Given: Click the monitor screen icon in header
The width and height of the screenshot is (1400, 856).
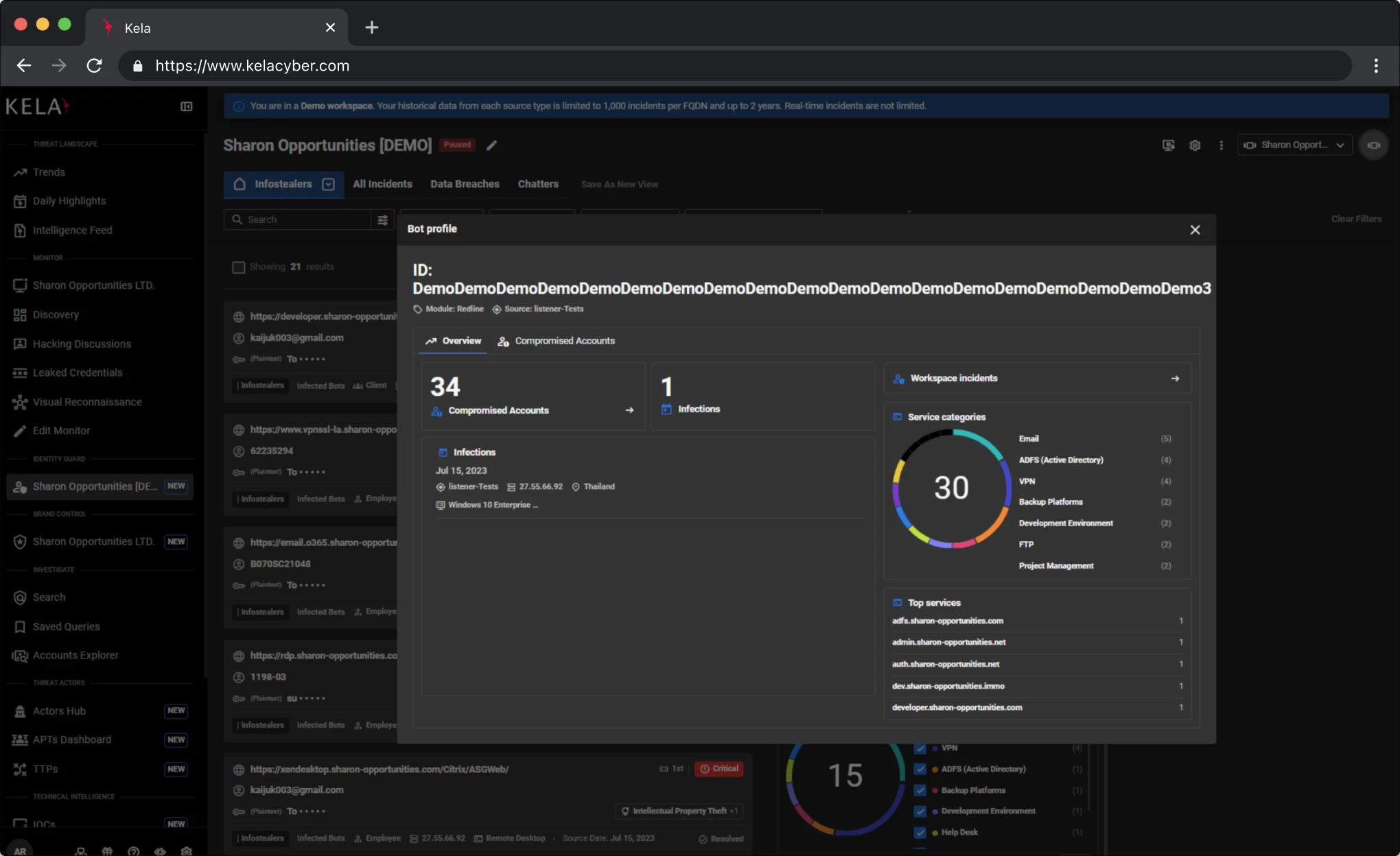Looking at the screenshot, I should pos(1168,145).
